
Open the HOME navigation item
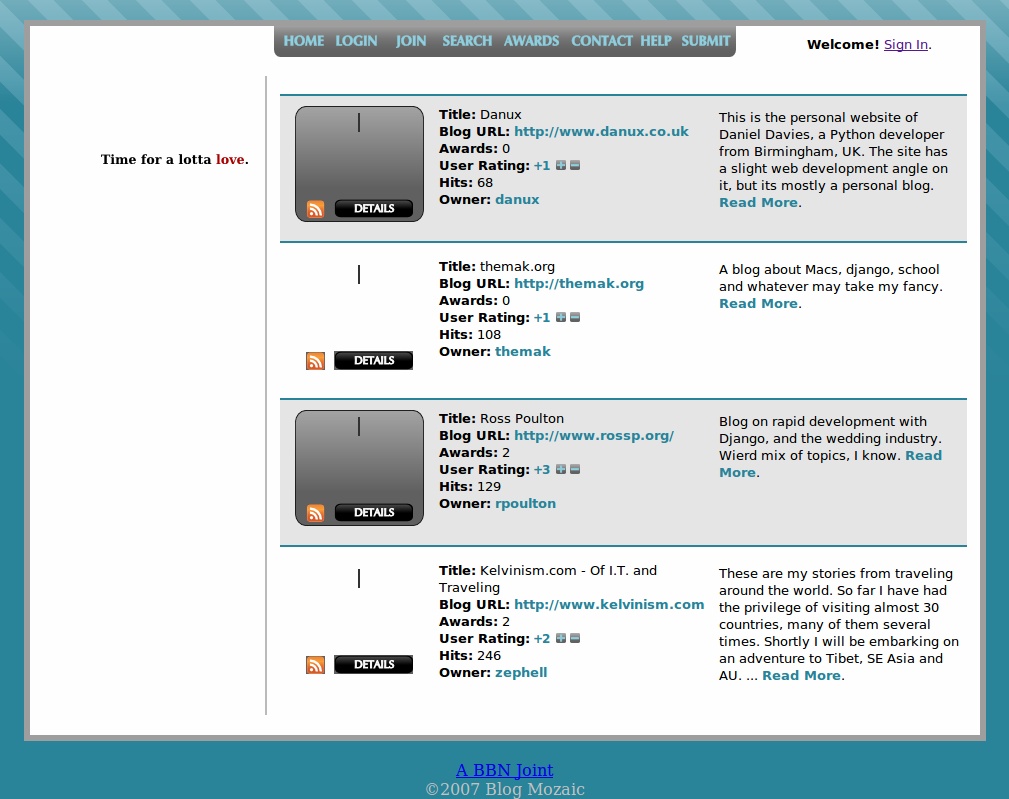(303, 41)
